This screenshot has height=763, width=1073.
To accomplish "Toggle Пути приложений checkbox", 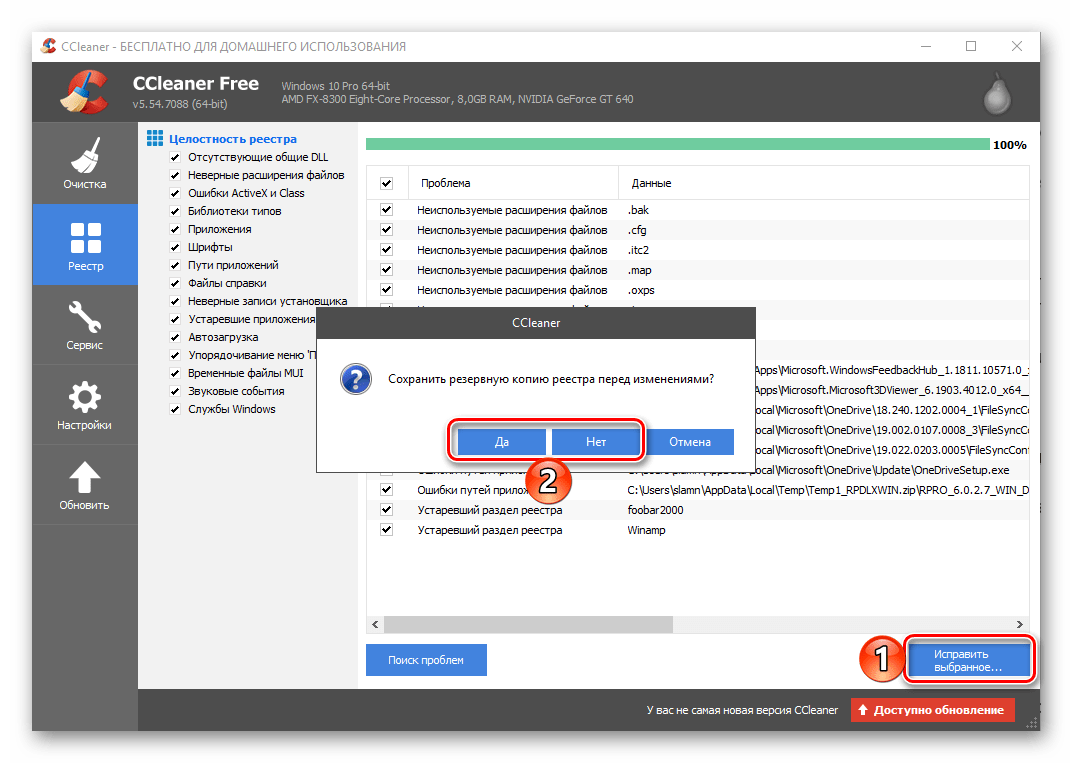I will click(175, 266).
